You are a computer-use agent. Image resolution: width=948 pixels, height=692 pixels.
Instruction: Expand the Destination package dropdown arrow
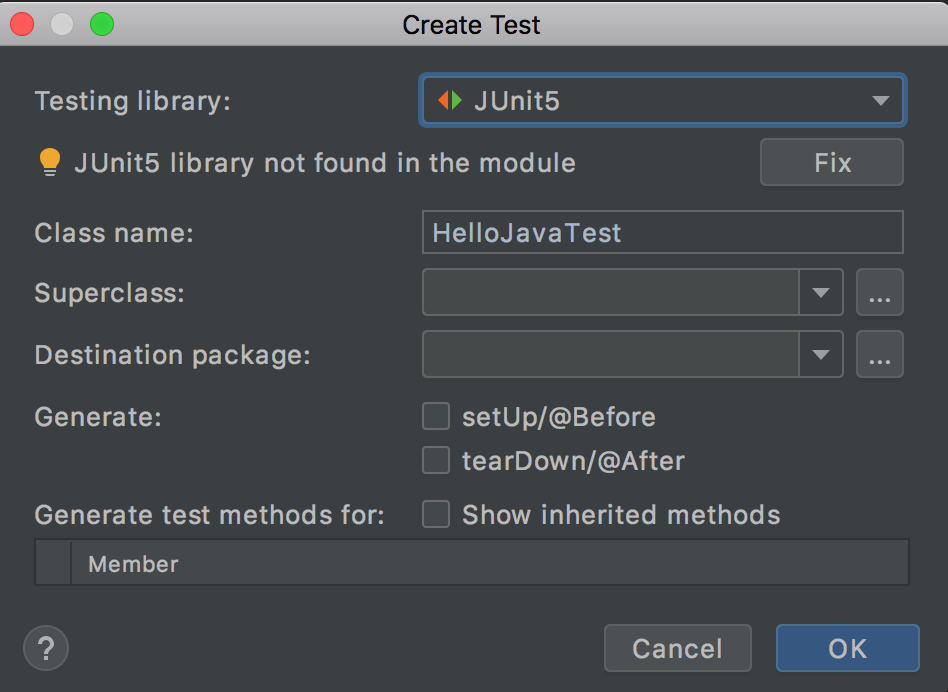tap(821, 355)
